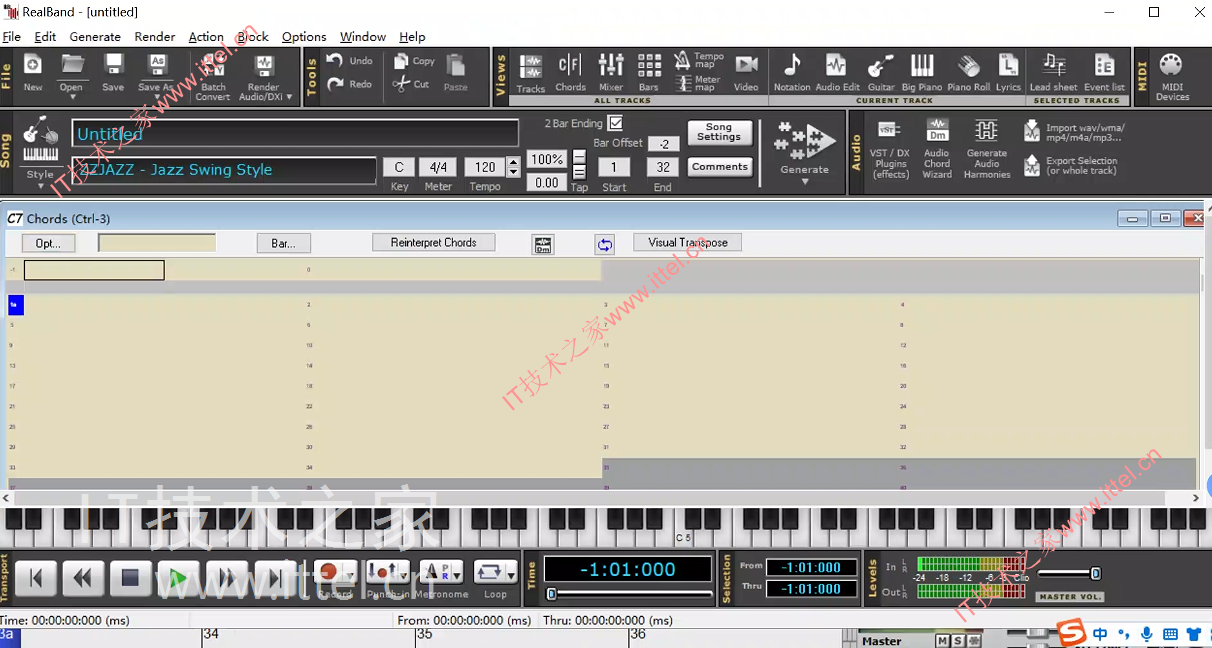The image size is (1212, 648).
Task: Open the File menu
Action: [11, 37]
